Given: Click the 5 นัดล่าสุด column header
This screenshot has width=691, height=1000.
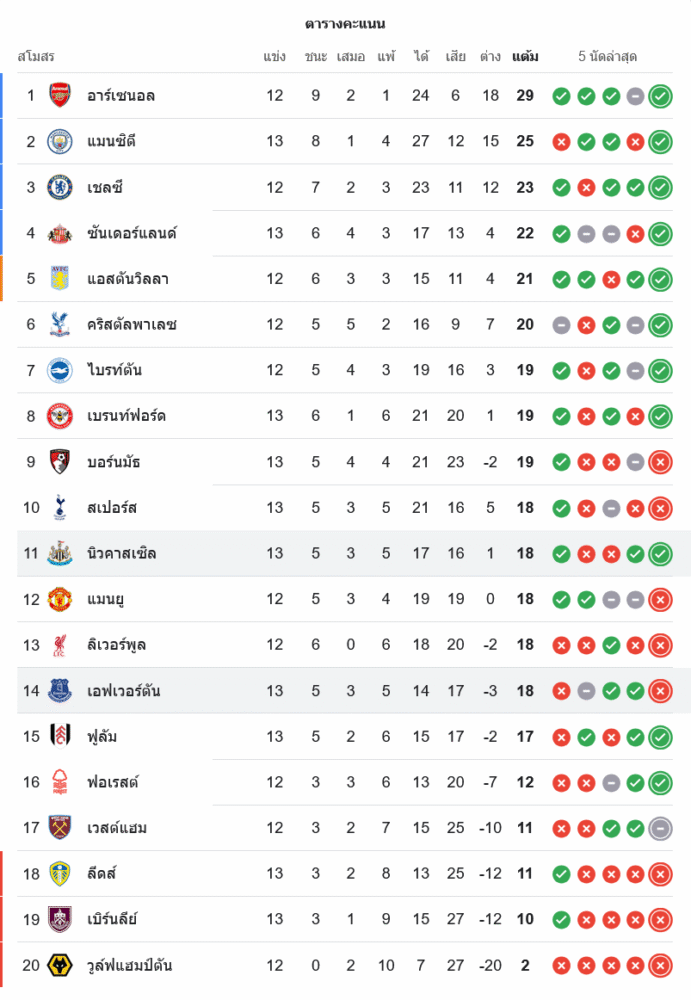Looking at the screenshot, I should pyautogui.click(x=608, y=57).
